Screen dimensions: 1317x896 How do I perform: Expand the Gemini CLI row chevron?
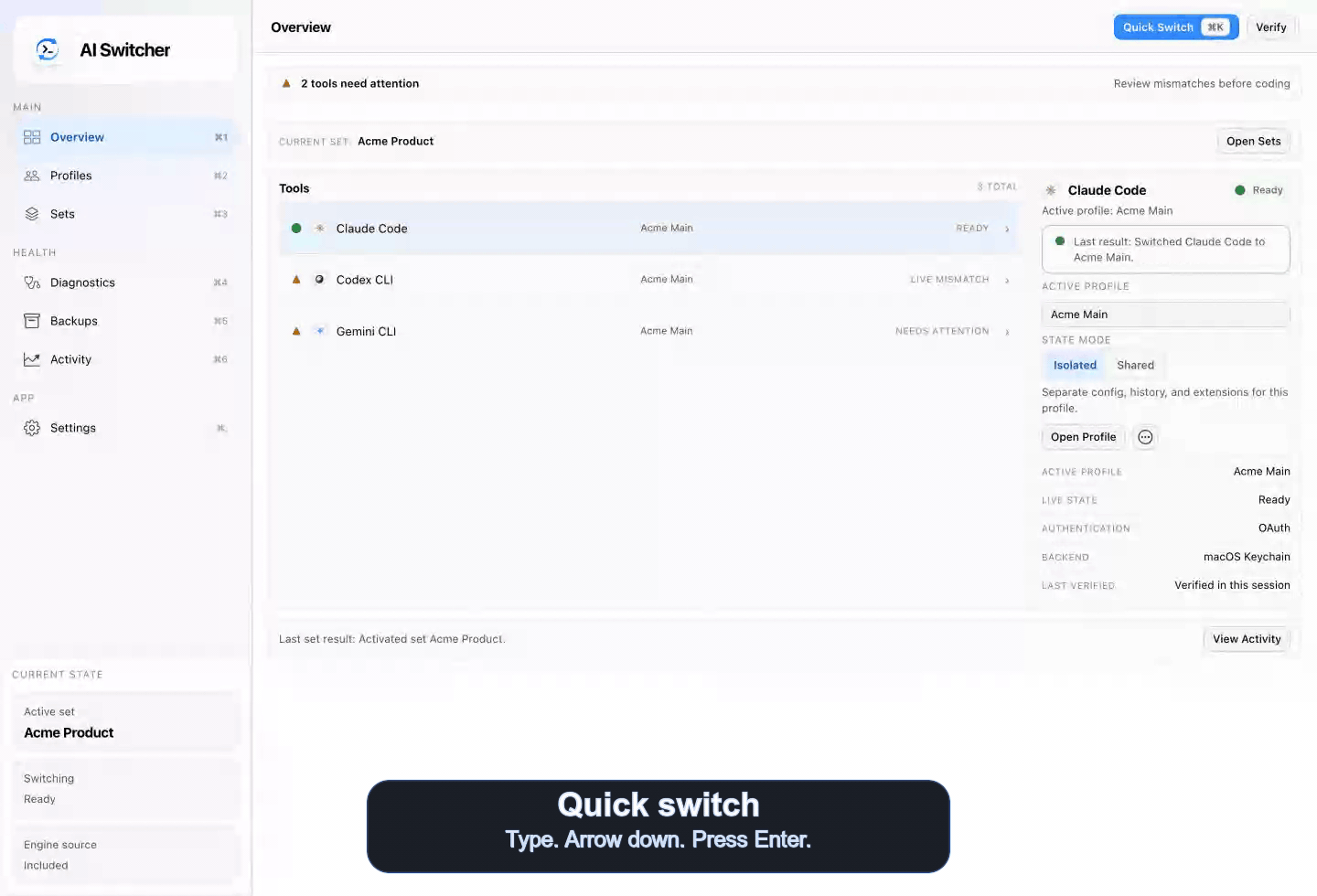click(1007, 331)
